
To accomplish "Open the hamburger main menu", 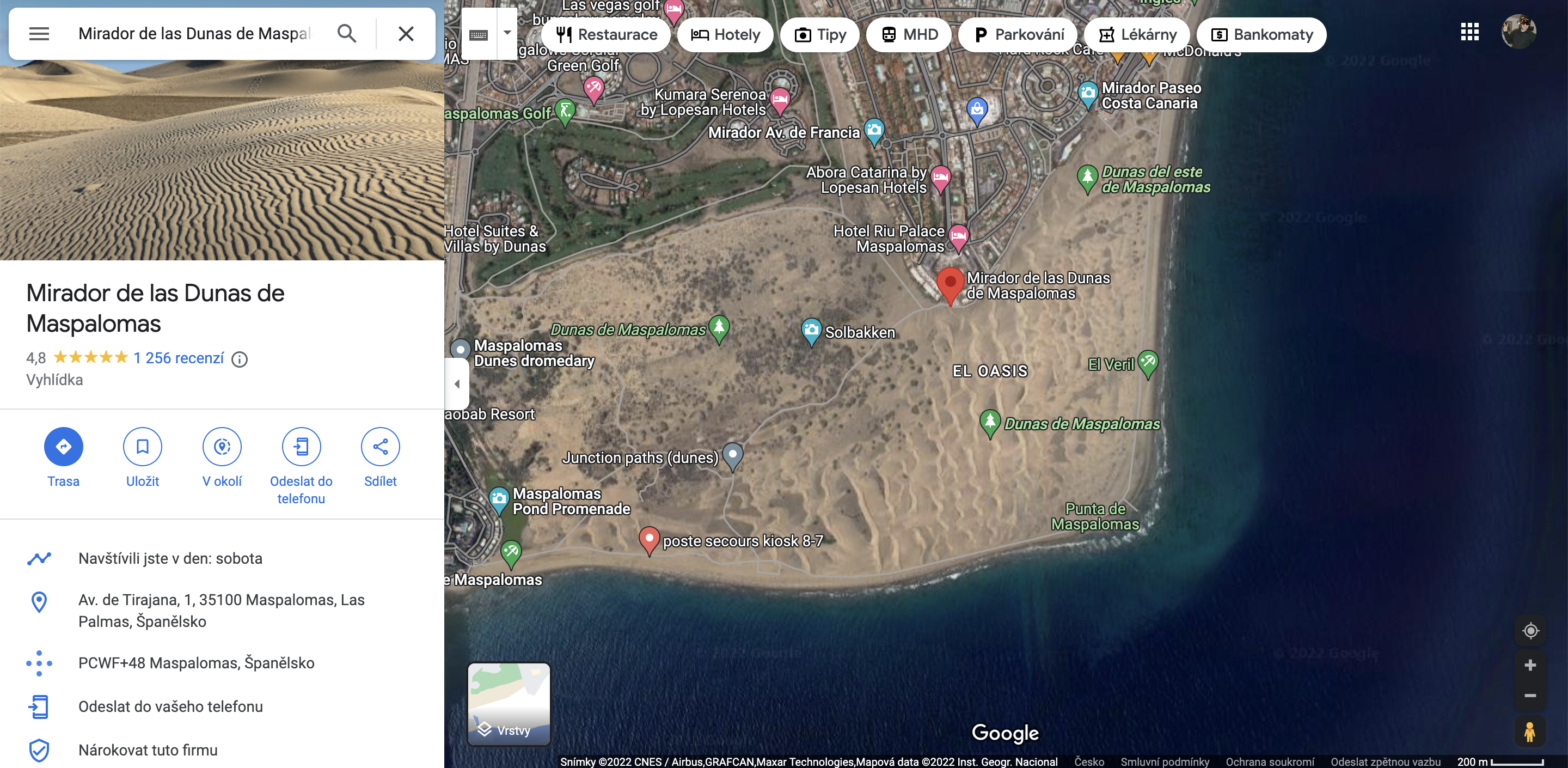I will click(x=39, y=33).
